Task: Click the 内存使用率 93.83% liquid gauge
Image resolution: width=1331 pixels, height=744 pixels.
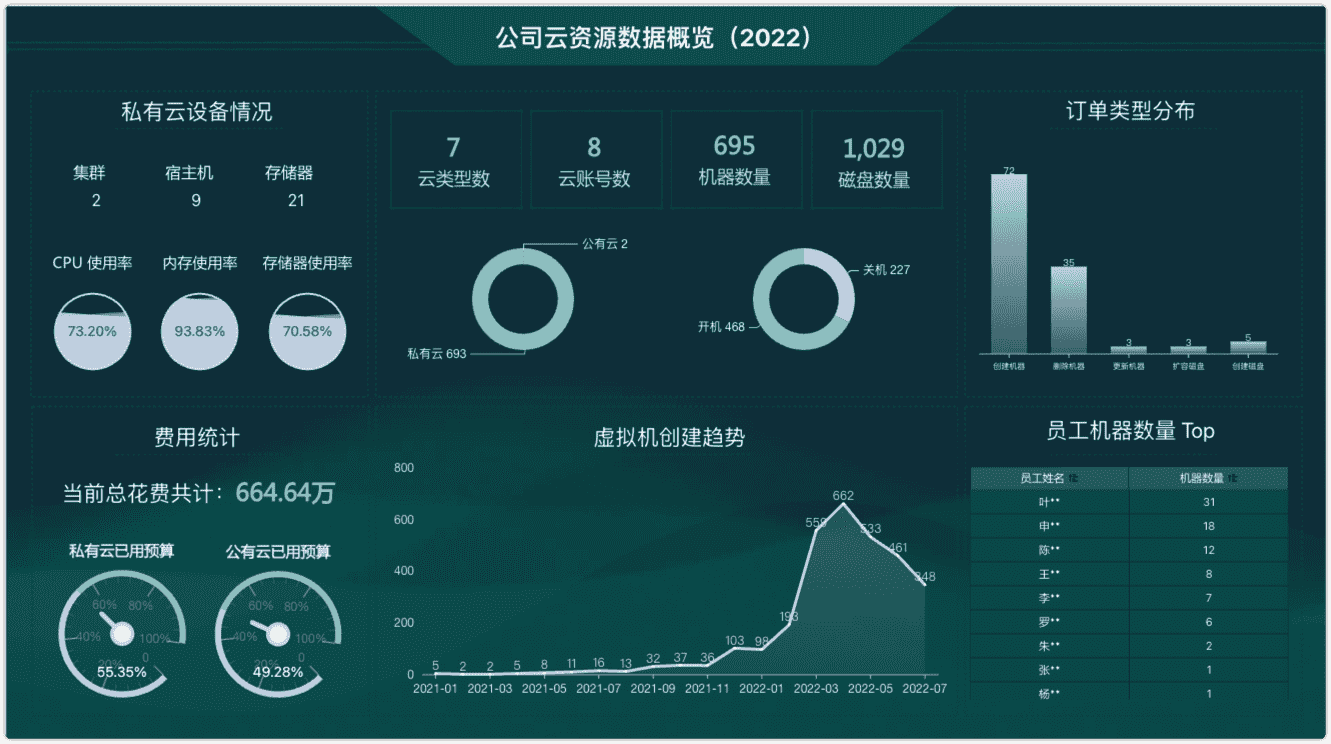Action: [x=200, y=330]
